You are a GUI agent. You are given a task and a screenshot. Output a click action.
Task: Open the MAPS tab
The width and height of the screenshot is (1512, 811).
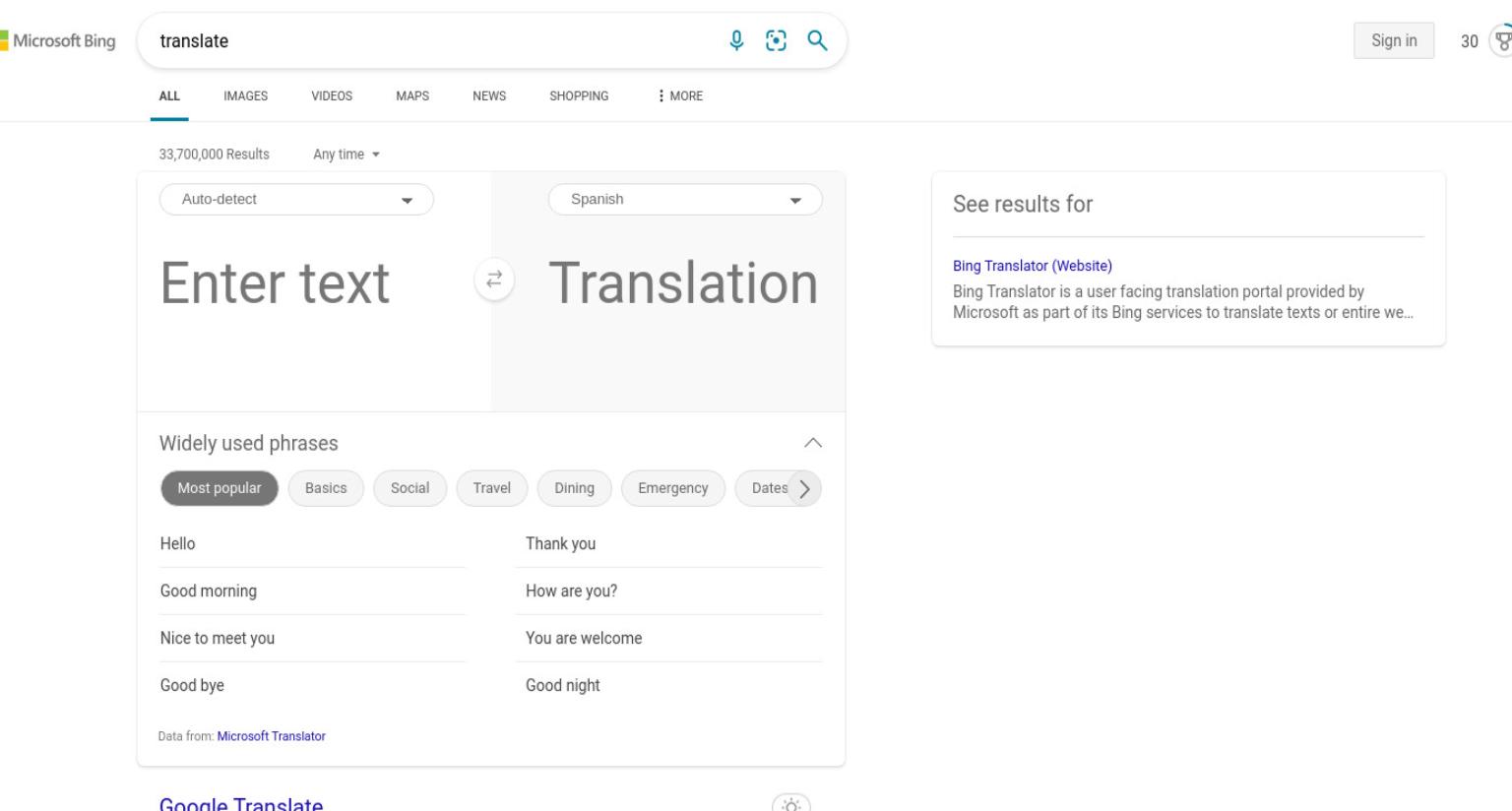pos(412,96)
